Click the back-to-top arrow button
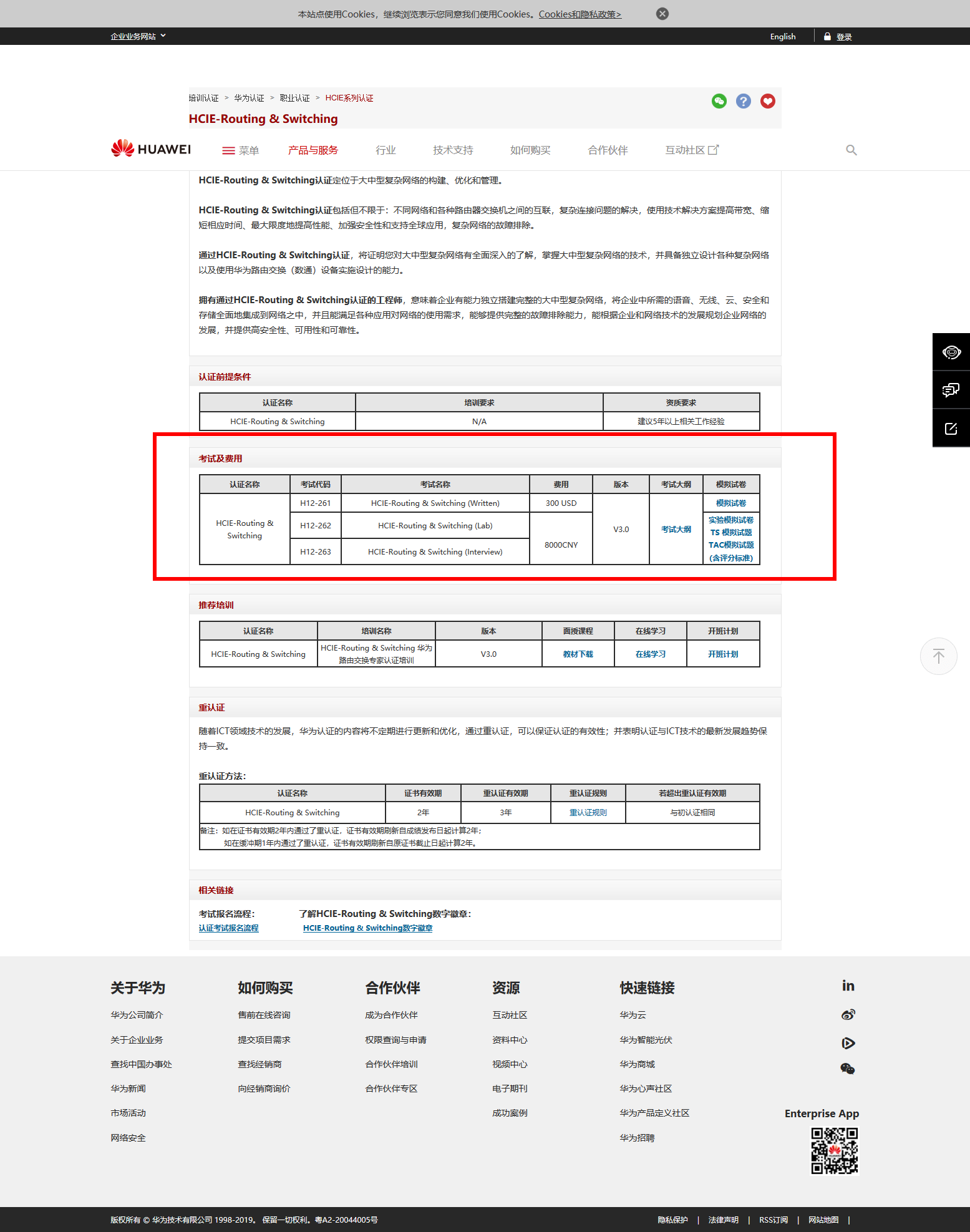 [x=939, y=656]
